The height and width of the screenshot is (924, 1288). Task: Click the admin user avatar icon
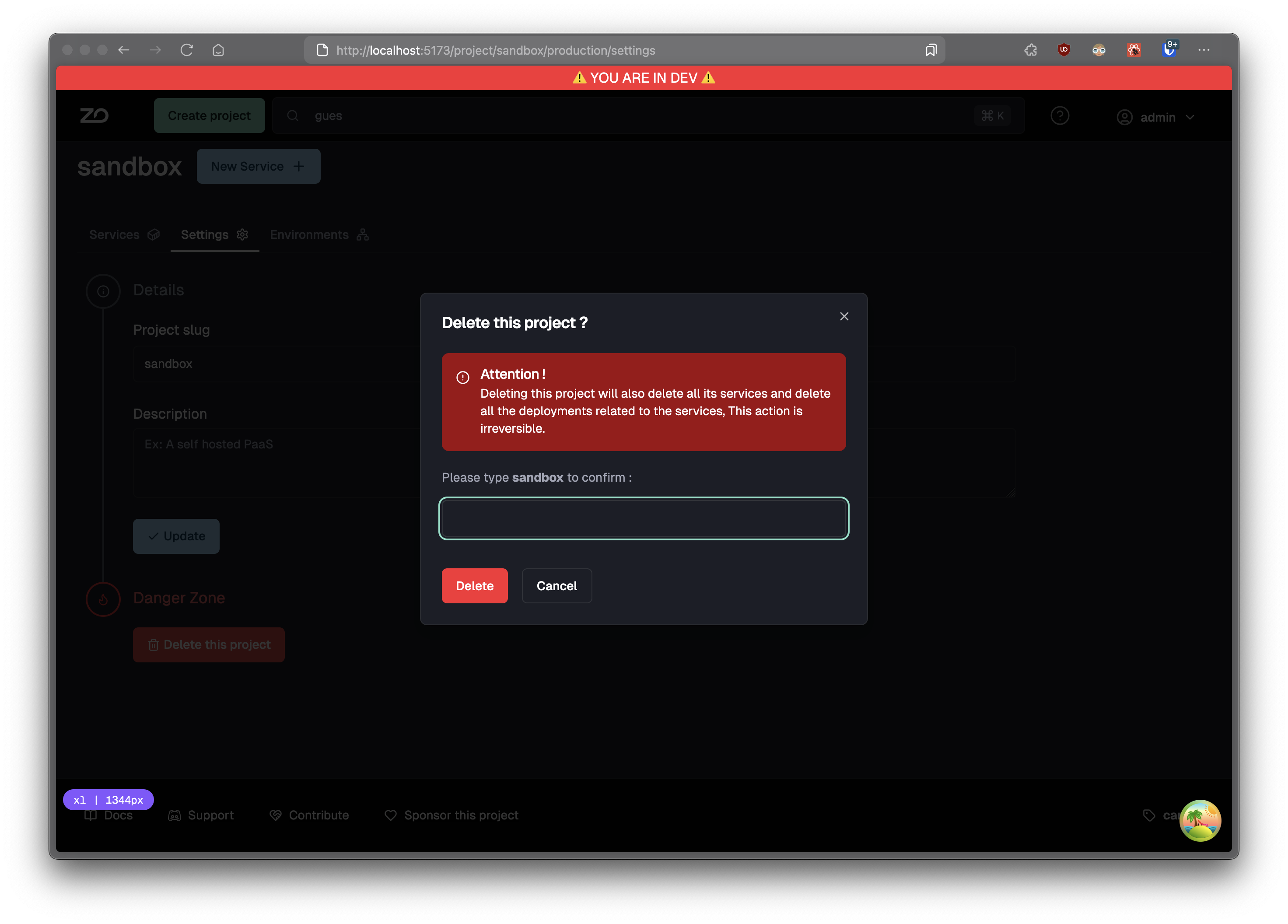click(1124, 118)
